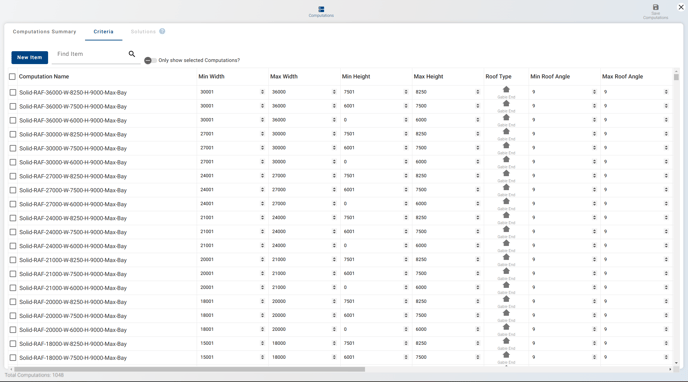Sort by Min Width column header
688x382 pixels.
211,77
